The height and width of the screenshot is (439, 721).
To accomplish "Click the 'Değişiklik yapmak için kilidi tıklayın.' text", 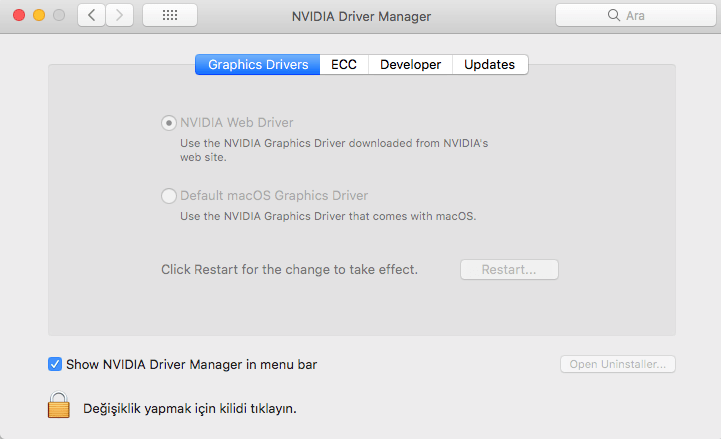I will click(x=189, y=408).
